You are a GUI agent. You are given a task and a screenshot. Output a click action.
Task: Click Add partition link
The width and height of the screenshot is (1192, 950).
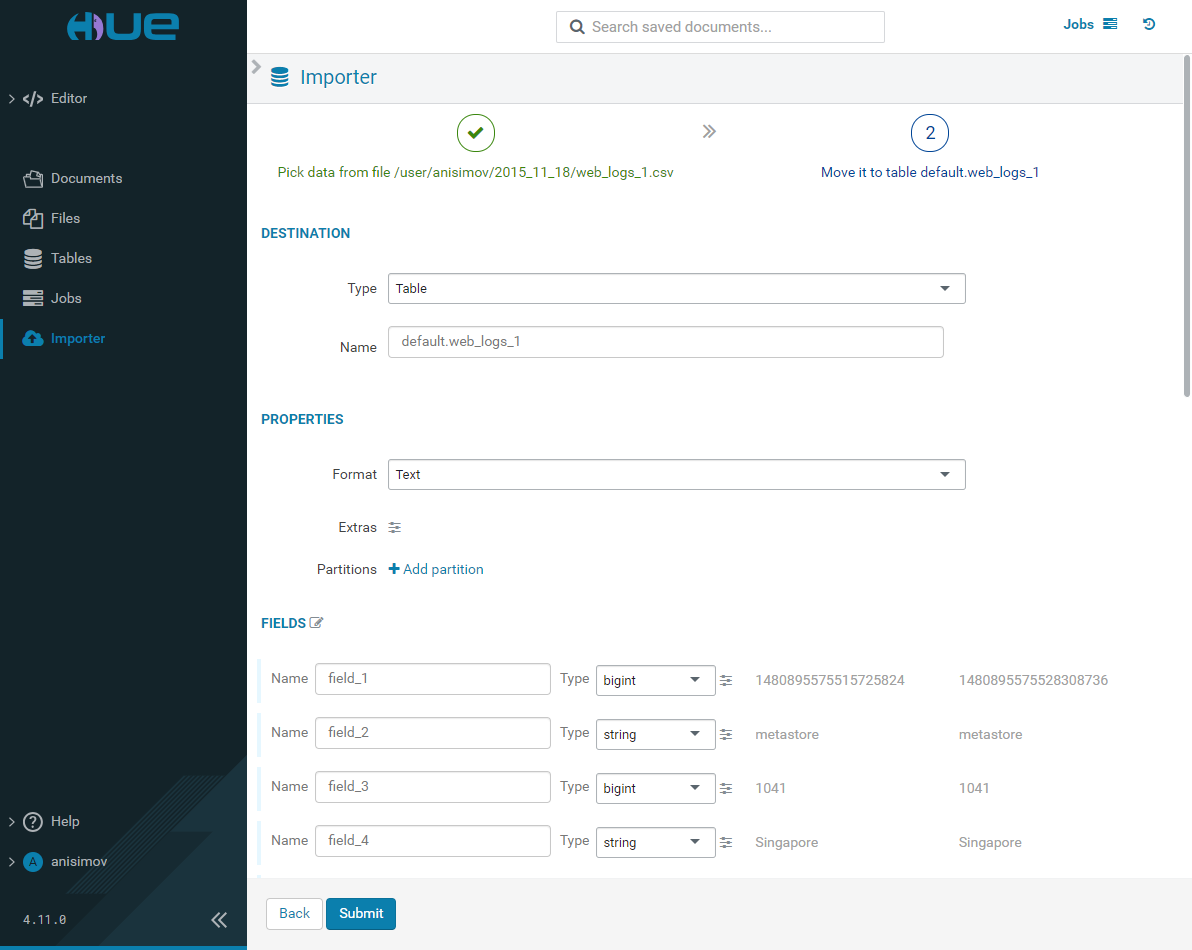coord(436,569)
